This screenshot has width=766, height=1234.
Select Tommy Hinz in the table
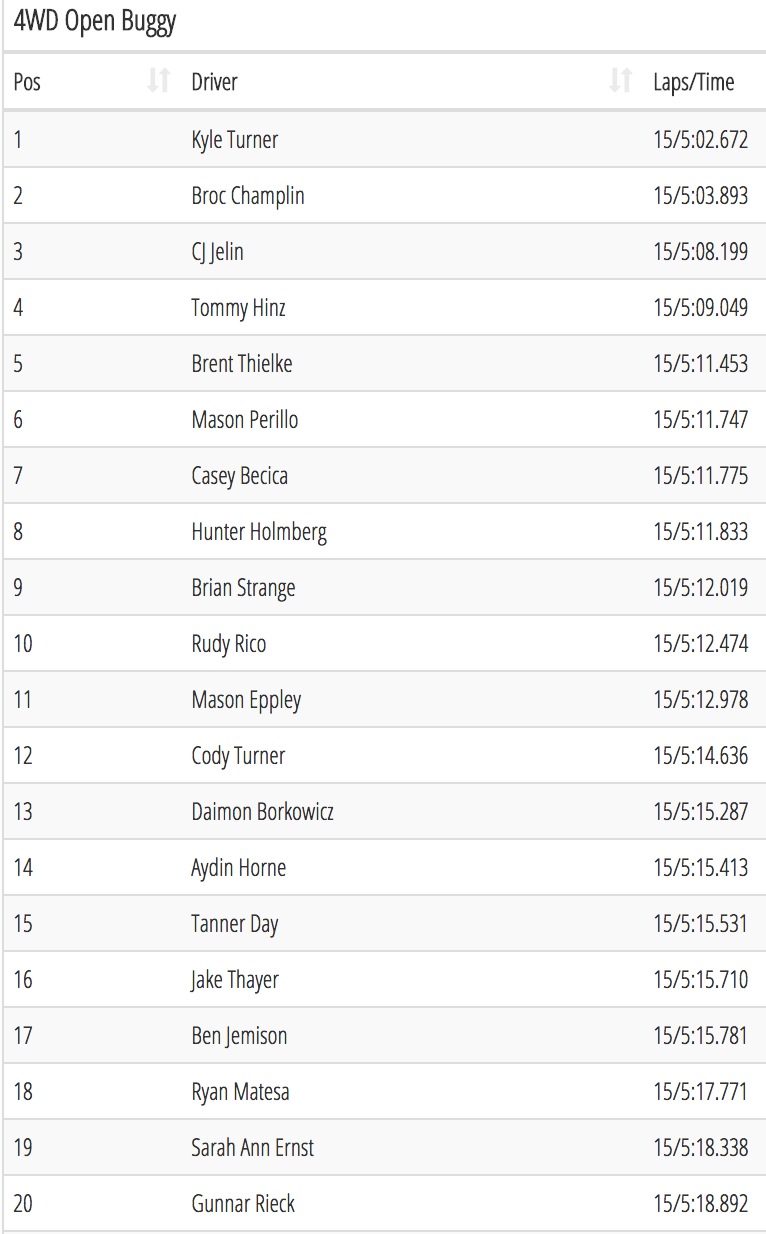point(238,308)
